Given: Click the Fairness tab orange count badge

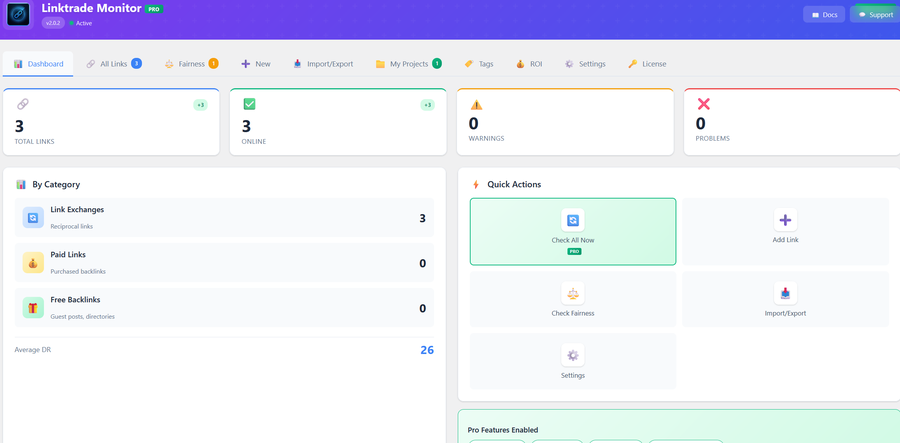Looking at the screenshot, I should pyautogui.click(x=214, y=64).
